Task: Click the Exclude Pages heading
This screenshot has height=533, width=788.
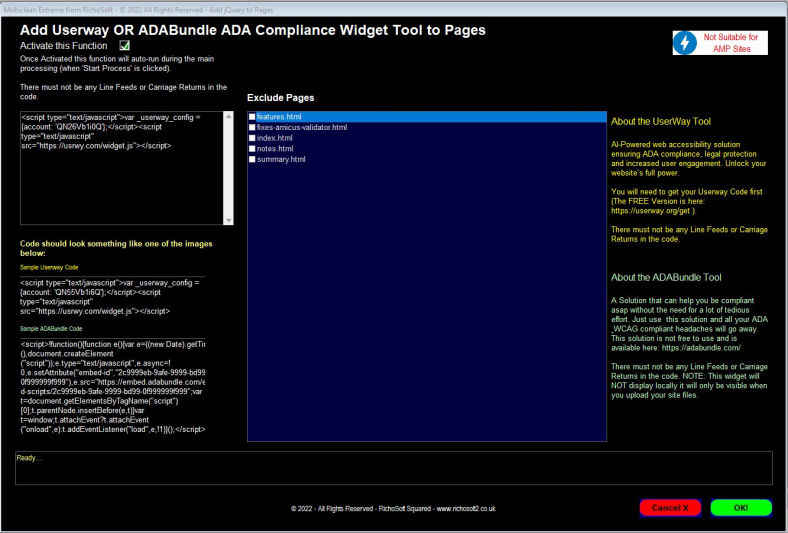Action: pyautogui.click(x=280, y=98)
